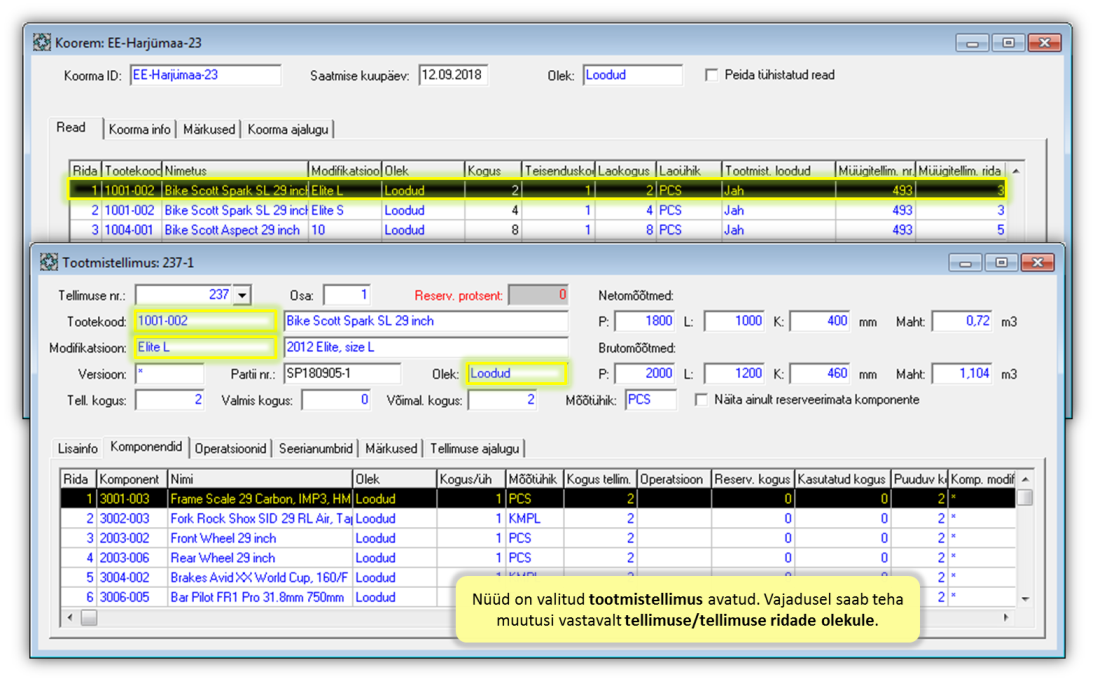
Task: Show the Tellimuse ajalugu tab
Action: pos(475,448)
